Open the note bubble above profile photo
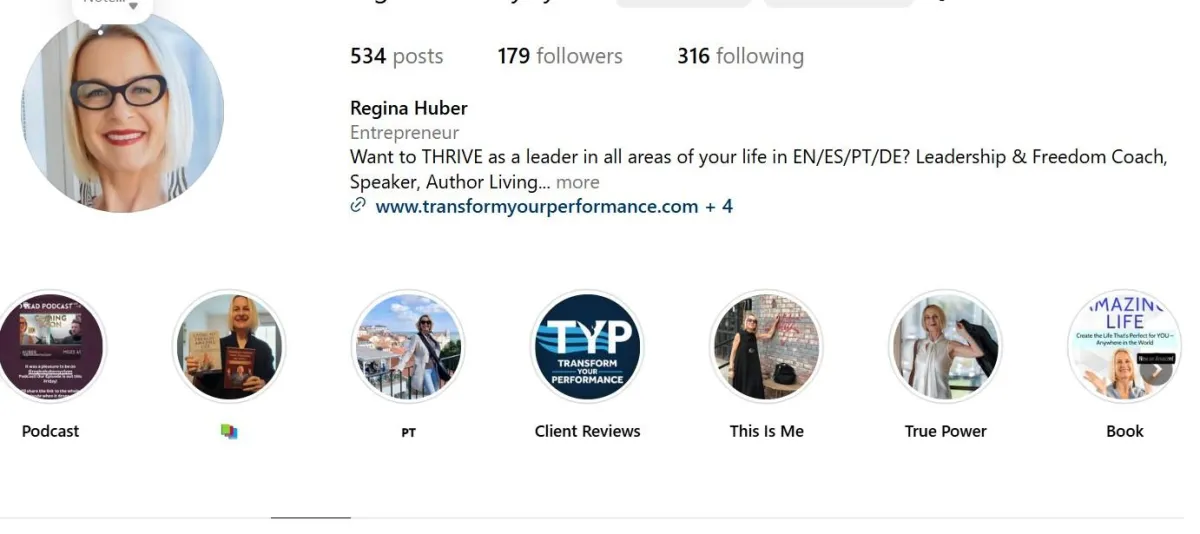Screen dimensions: 1200x534 [112, 6]
